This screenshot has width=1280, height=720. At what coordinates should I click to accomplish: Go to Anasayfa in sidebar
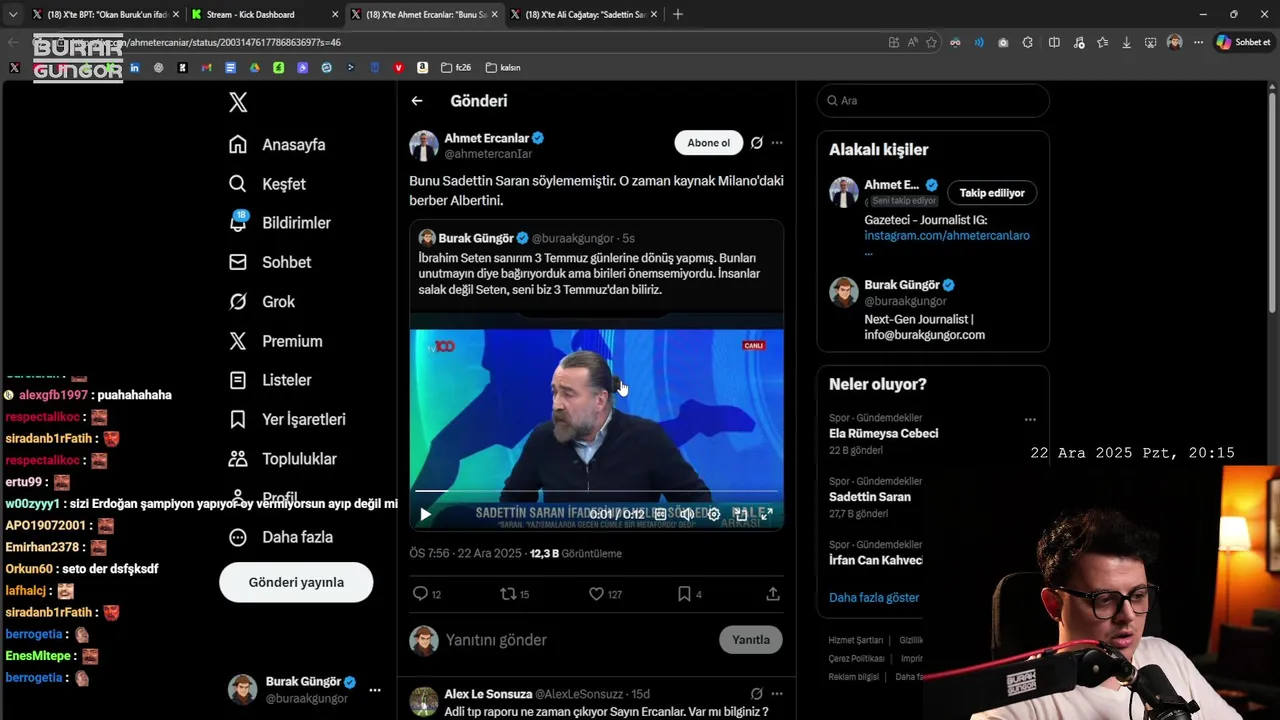[277, 145]
